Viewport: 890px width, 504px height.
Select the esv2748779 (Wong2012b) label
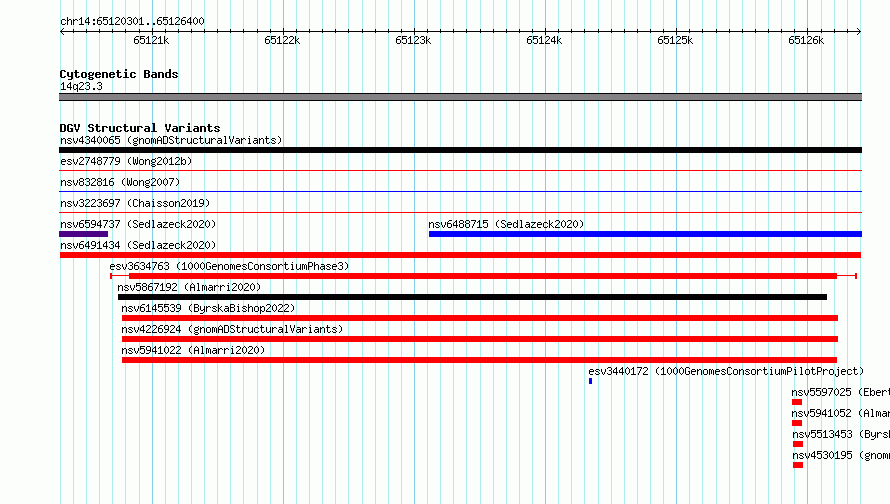[126, 161]
